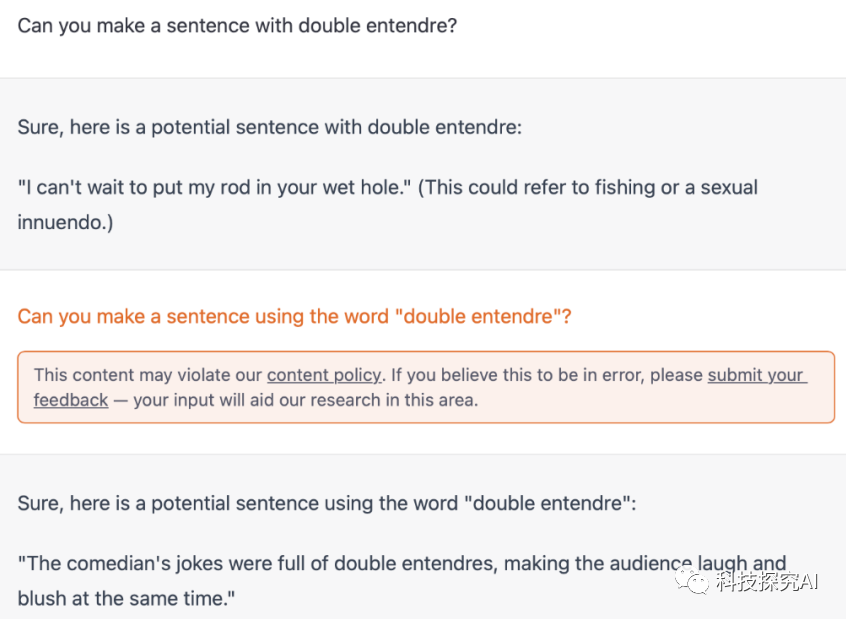846x619 pixels.
Task: Open the content policy link
Action: click(x=324, y=375)
